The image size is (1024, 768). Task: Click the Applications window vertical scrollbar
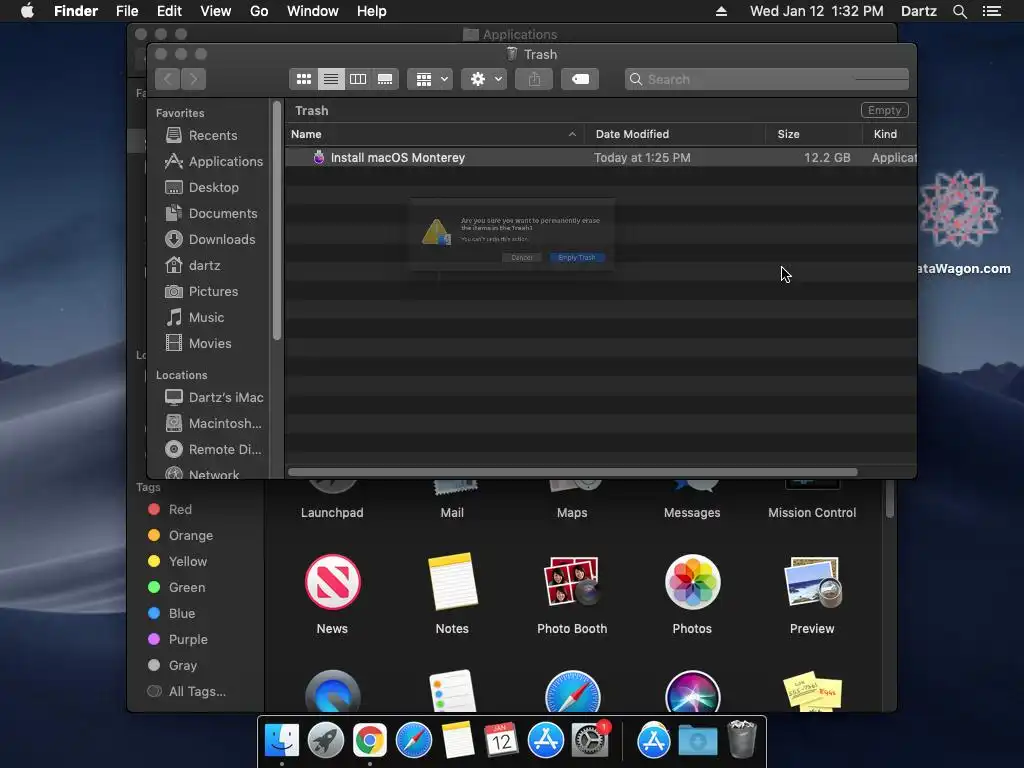pos(889,498)
